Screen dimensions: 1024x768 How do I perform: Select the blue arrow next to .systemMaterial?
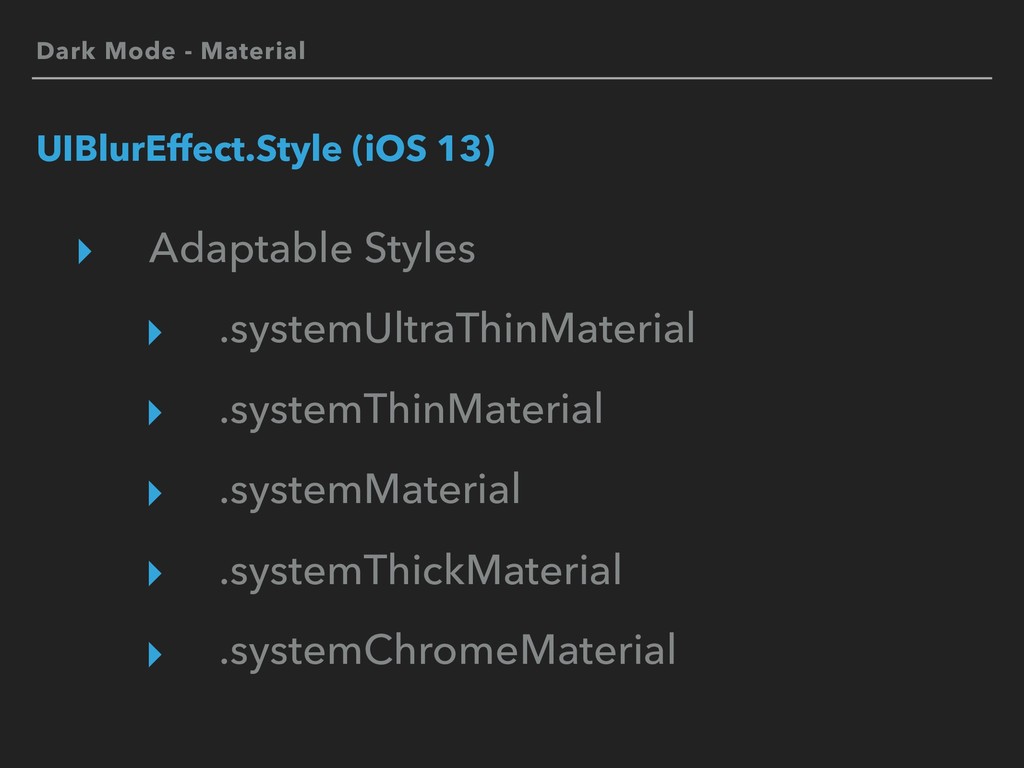tap(155, 493)
